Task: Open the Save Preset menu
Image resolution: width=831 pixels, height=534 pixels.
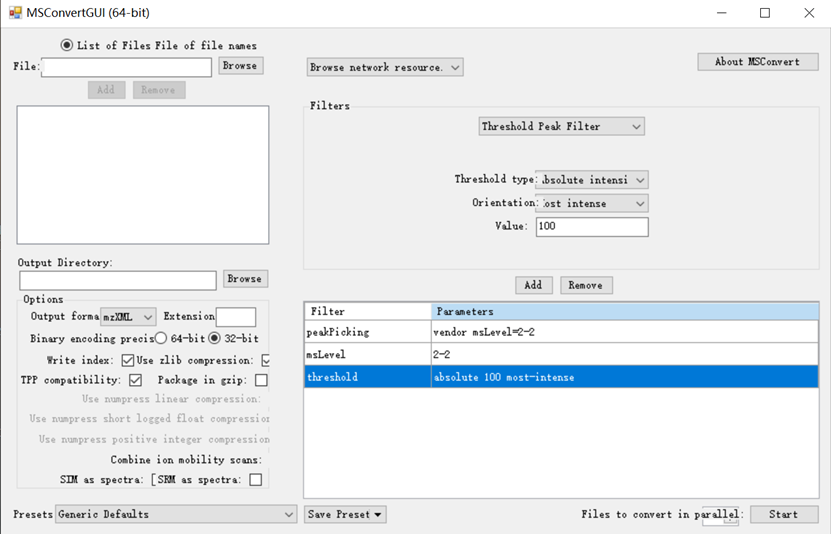Action: pyautogui.click(x=345, y=514)
